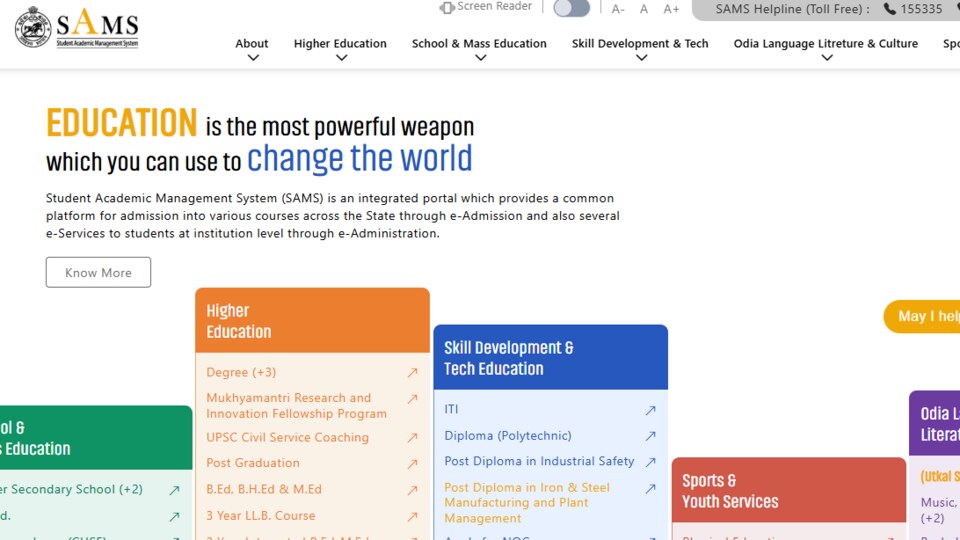Open Post Diploma in Industrial Safety link

[539, 461]
